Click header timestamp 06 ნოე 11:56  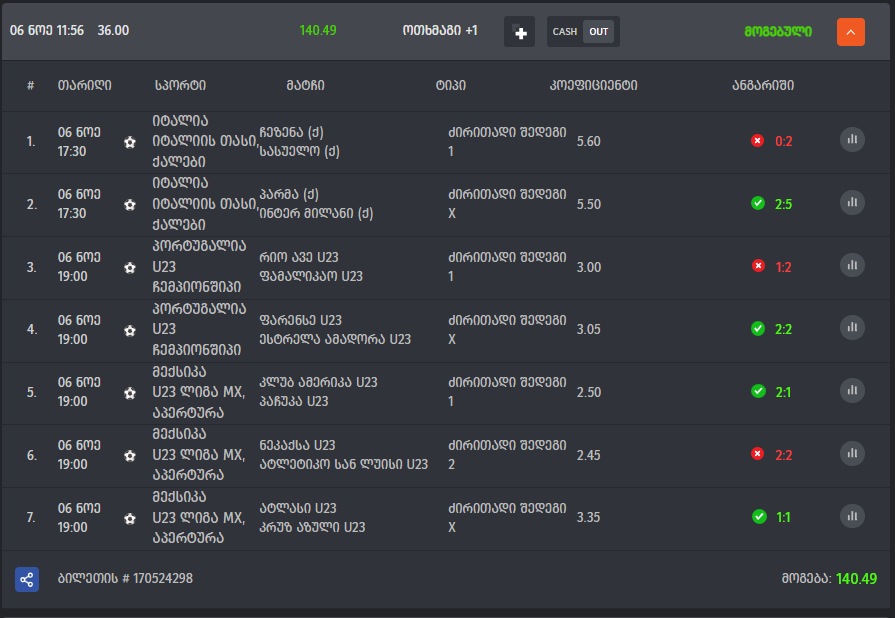coord(47,30)
